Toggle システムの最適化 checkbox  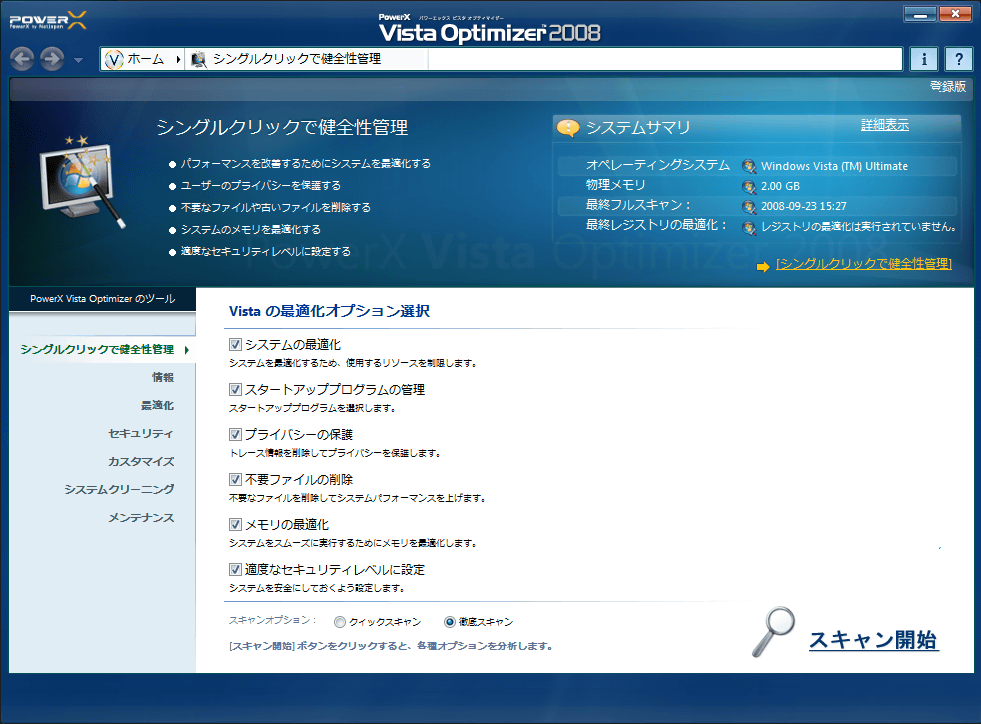[235, 345]
